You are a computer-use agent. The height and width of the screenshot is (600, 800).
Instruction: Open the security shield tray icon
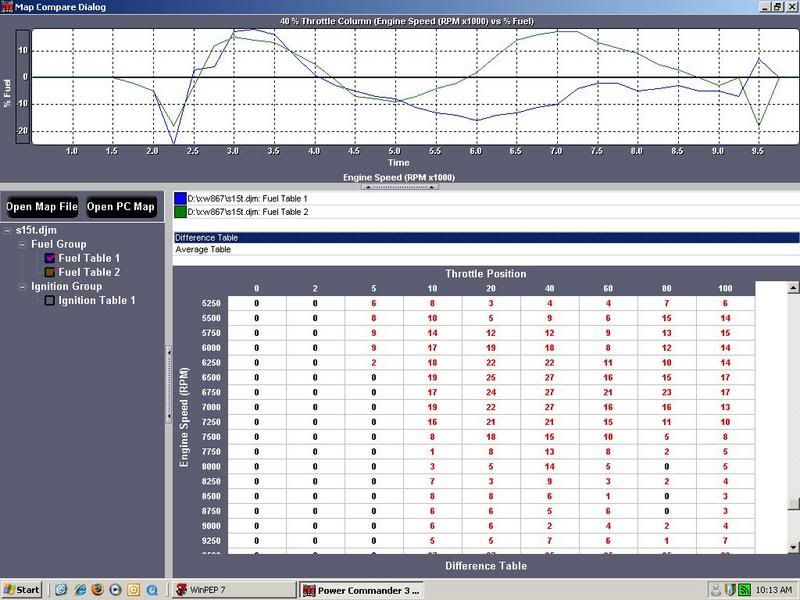pyautogui.click(x=730, y=590)
